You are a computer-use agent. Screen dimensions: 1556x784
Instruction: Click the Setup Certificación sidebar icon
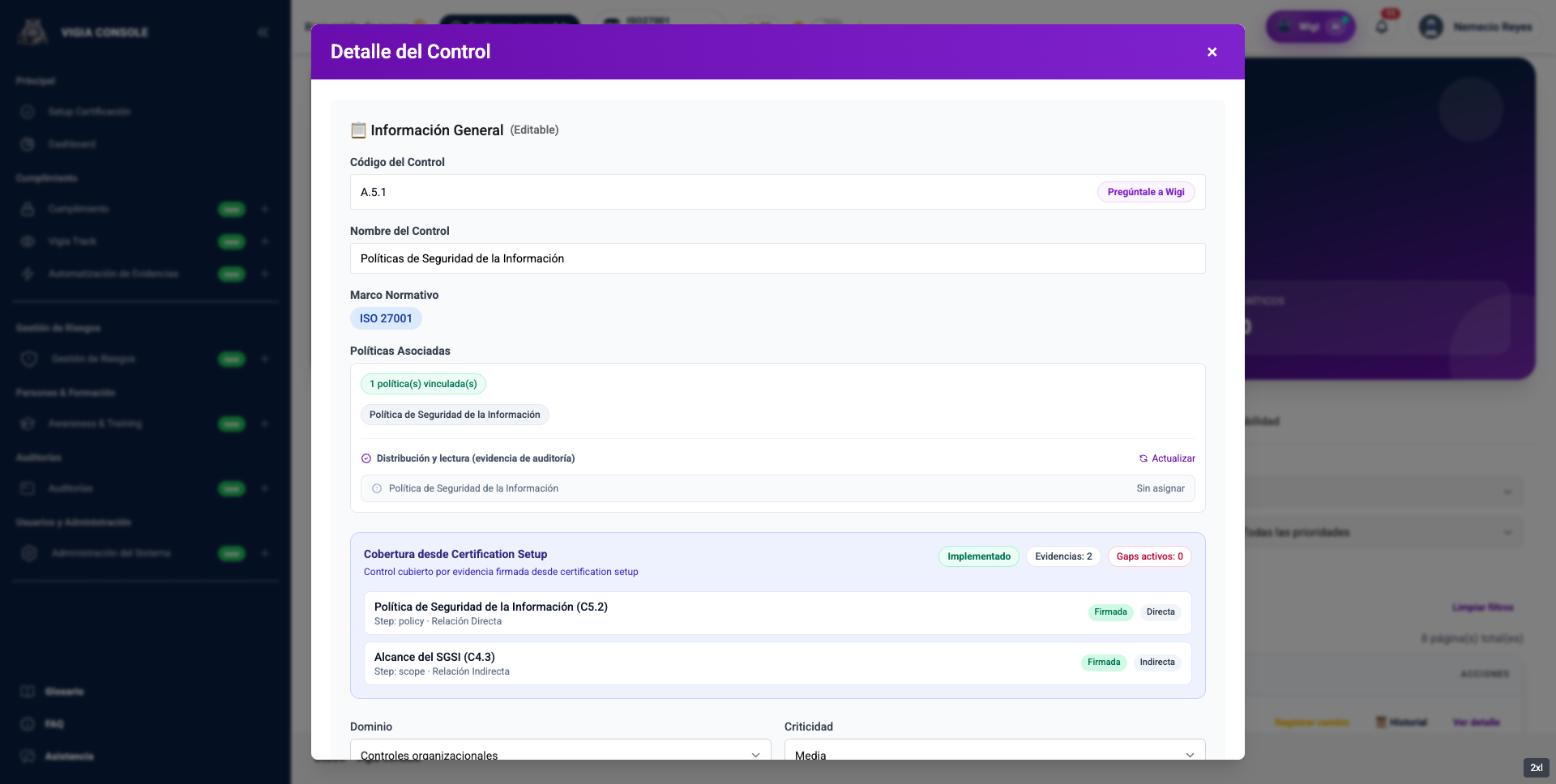(28, 112)
